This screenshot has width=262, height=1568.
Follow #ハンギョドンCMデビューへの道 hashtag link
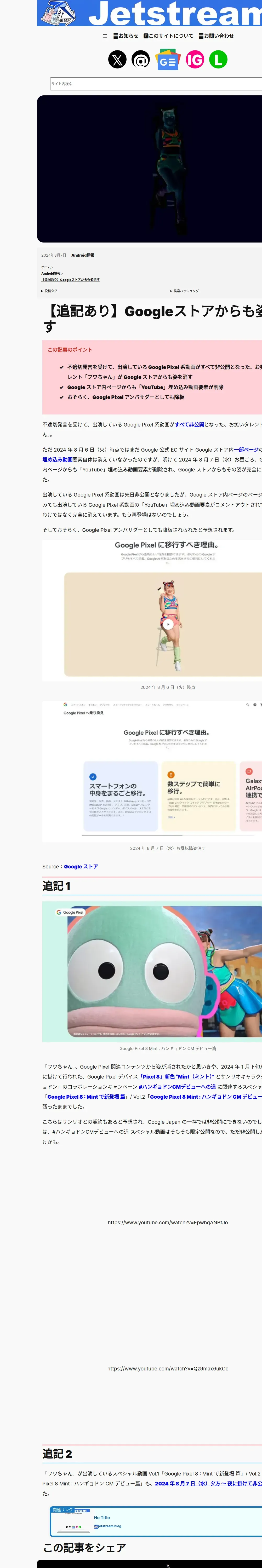pos(177,1087)
